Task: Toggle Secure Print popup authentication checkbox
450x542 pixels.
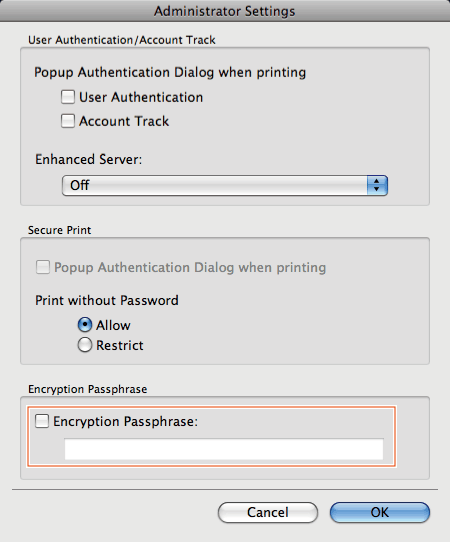Action: pyautogui.click(x=43, y=267)
